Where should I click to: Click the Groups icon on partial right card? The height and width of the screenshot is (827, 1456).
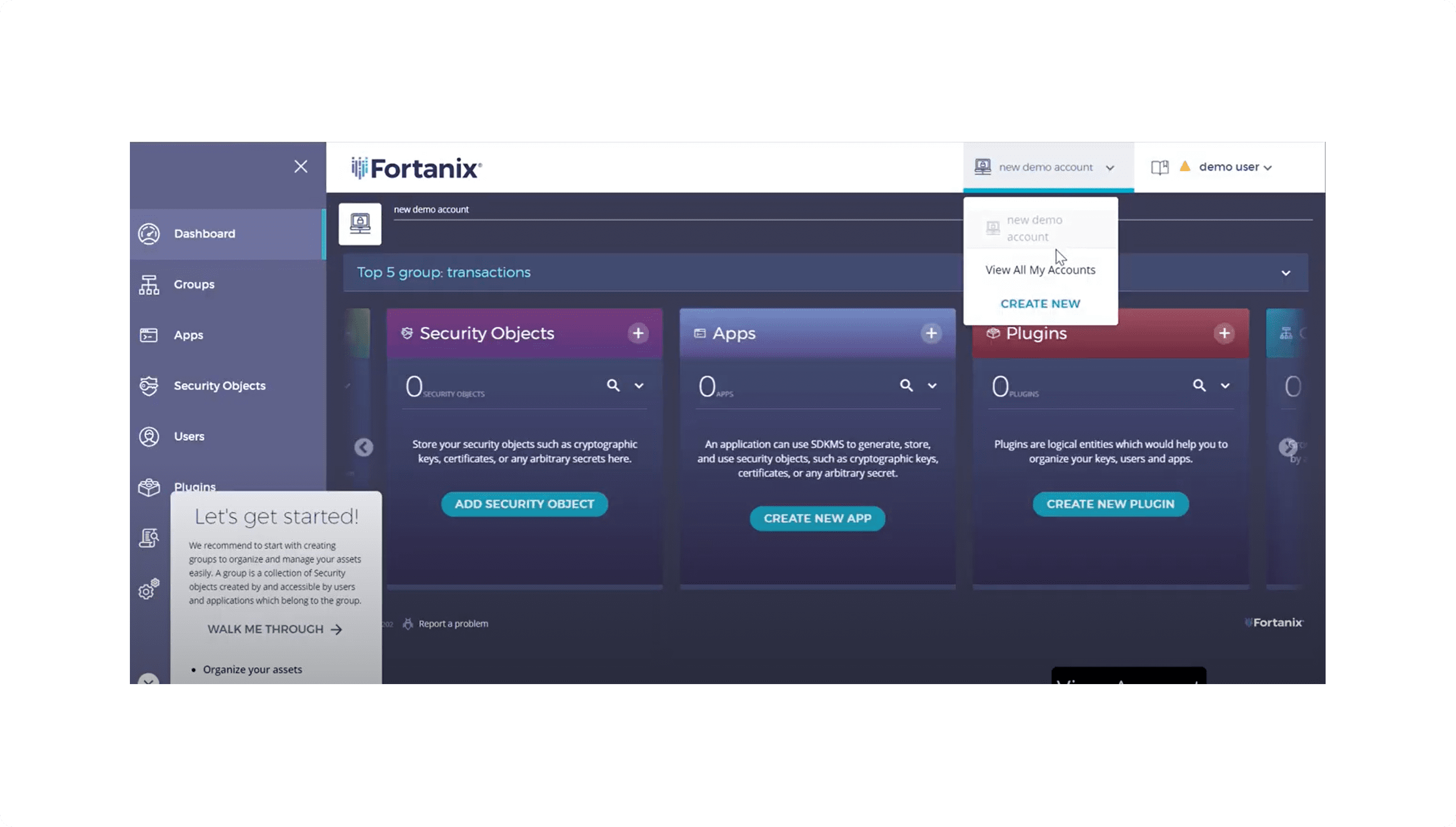coord(1285,334)
